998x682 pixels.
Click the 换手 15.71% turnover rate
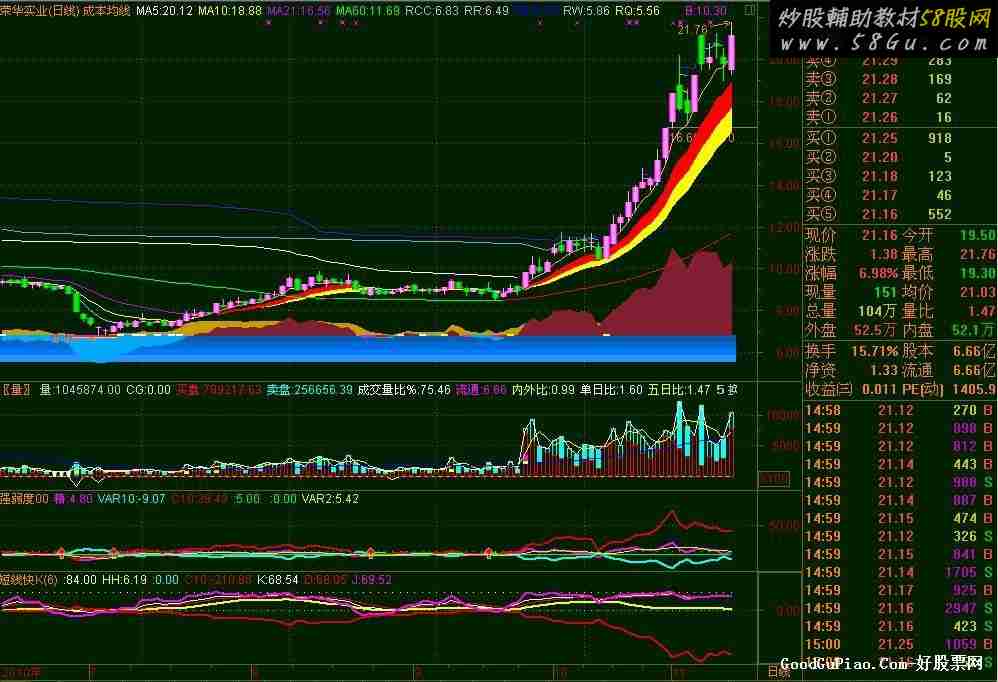pyautogui.click(x=852, y=351)
